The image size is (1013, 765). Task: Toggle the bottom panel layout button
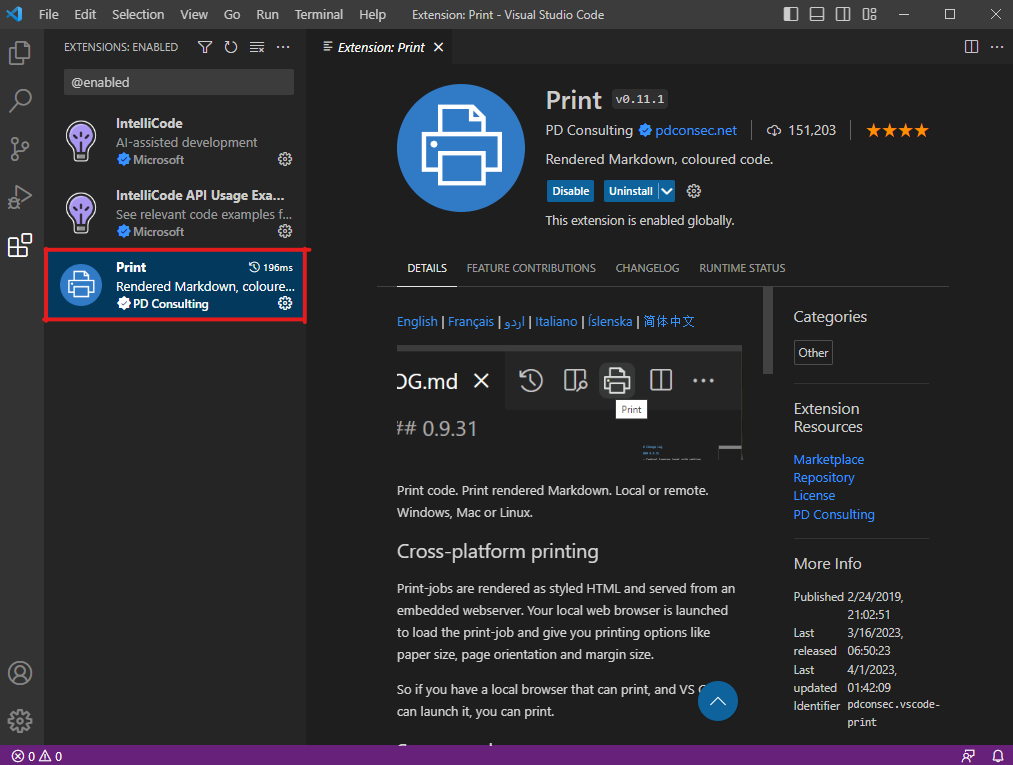pyautogui.click(x=817, y=14)
